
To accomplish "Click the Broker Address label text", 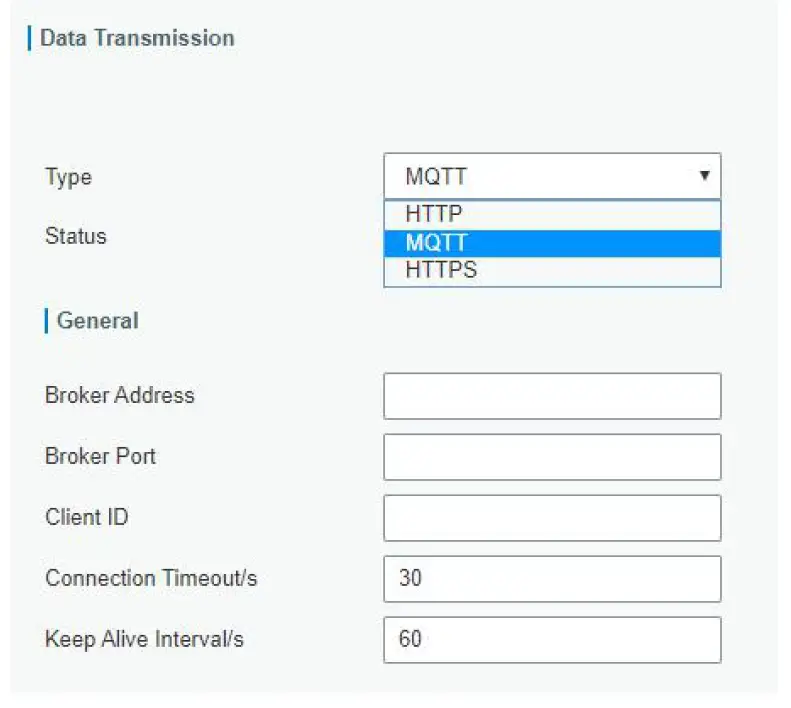I will pos(120,395).
